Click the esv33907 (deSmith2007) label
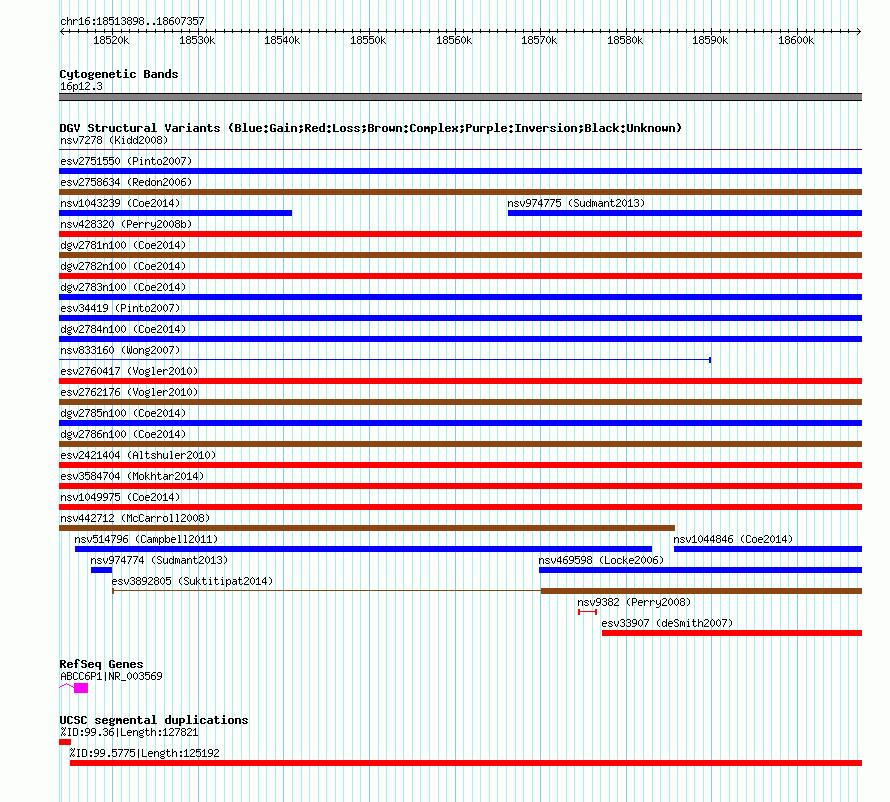 pos(667,623)
